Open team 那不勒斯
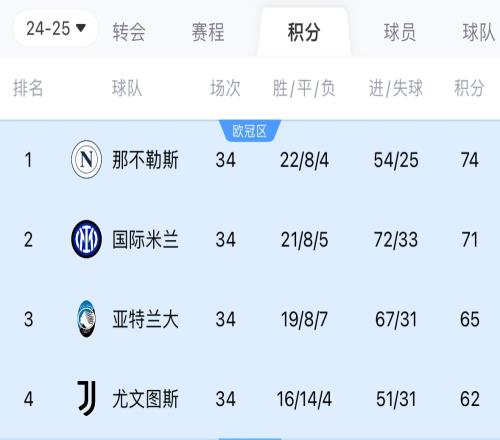The width and height of the screenshot is (500, 440). point(145,160)
